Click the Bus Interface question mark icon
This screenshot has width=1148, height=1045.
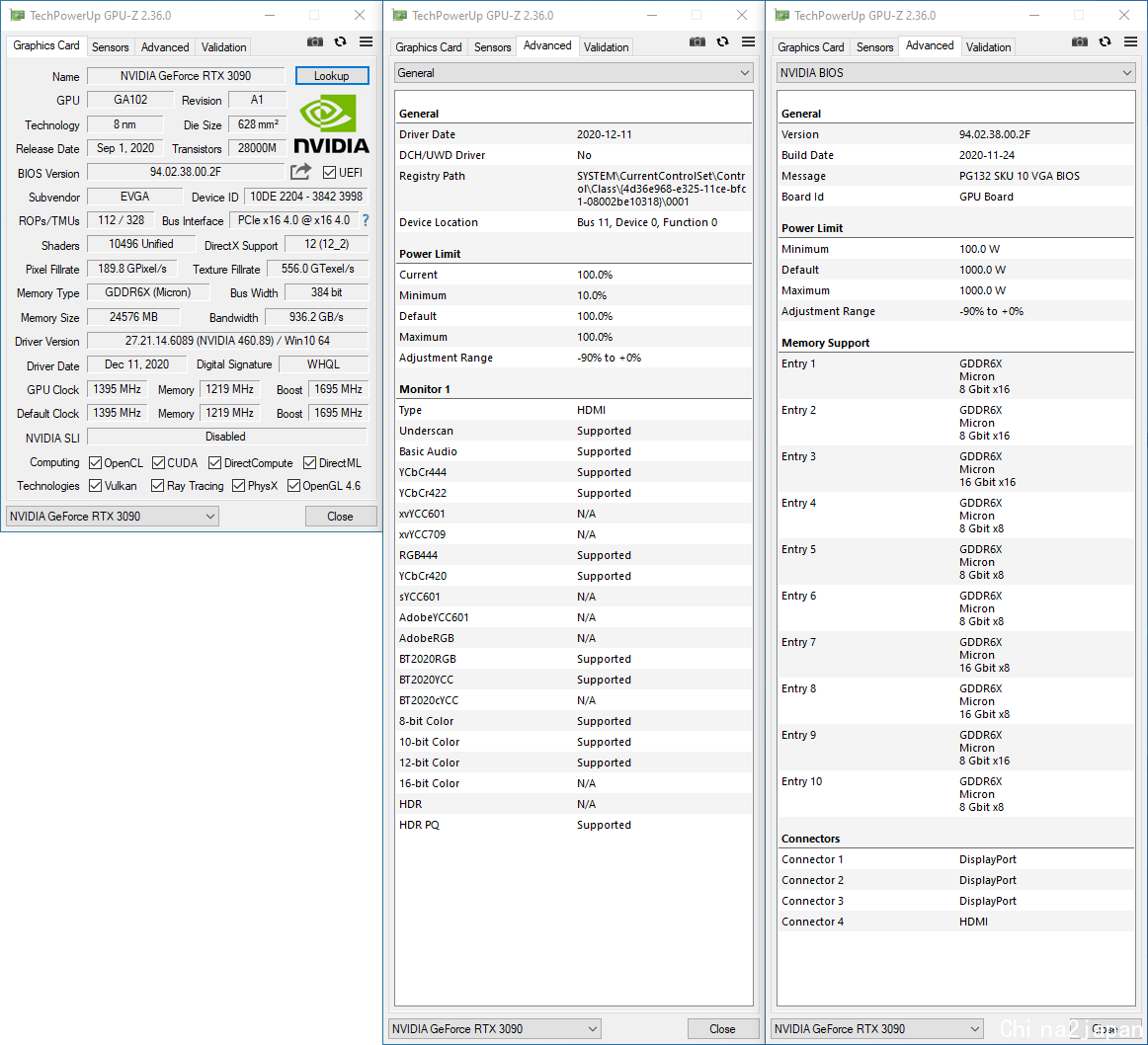pyautogui.click(x=366, y=220)
